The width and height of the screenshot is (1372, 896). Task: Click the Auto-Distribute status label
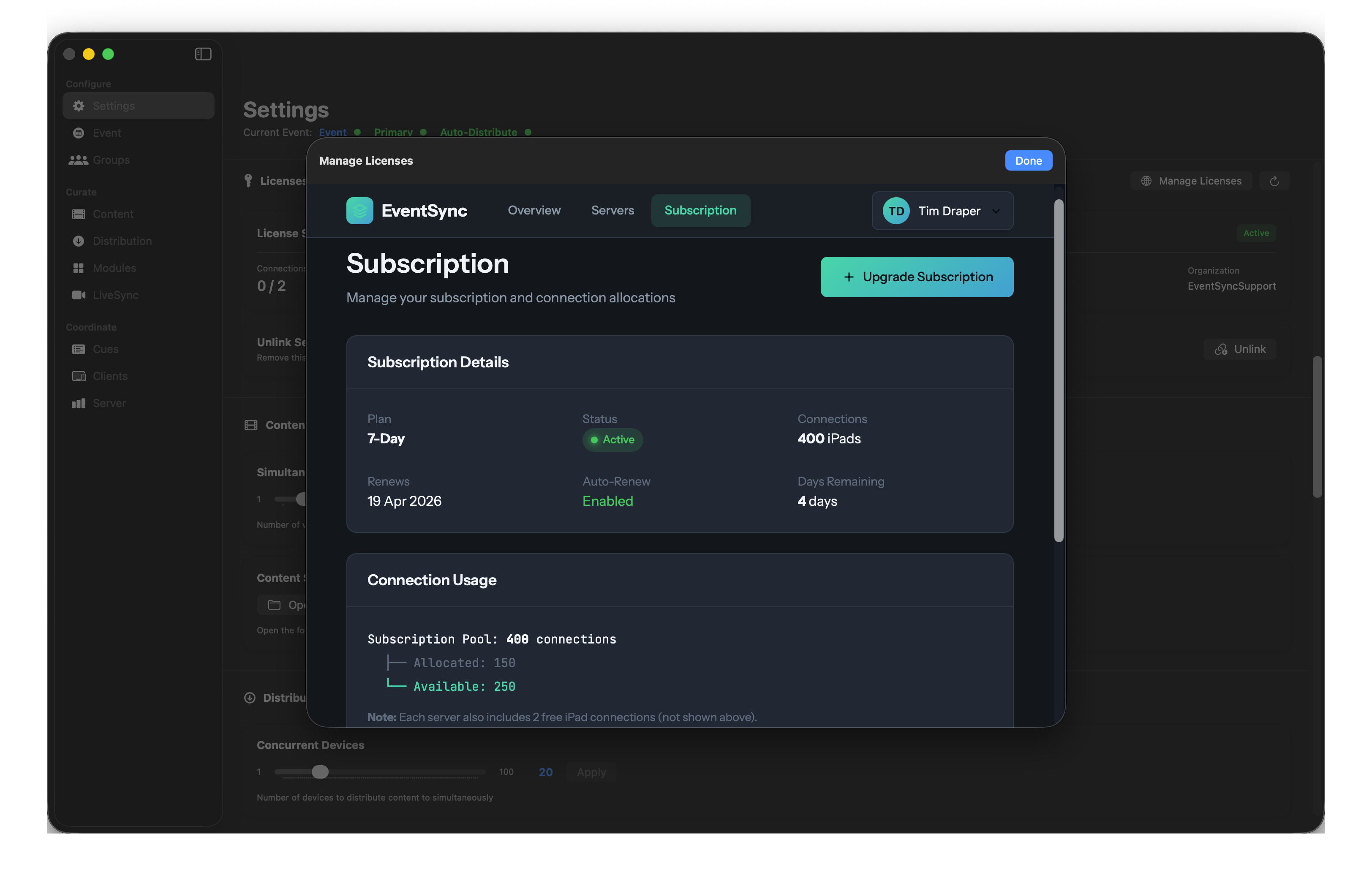coord(479,133)
